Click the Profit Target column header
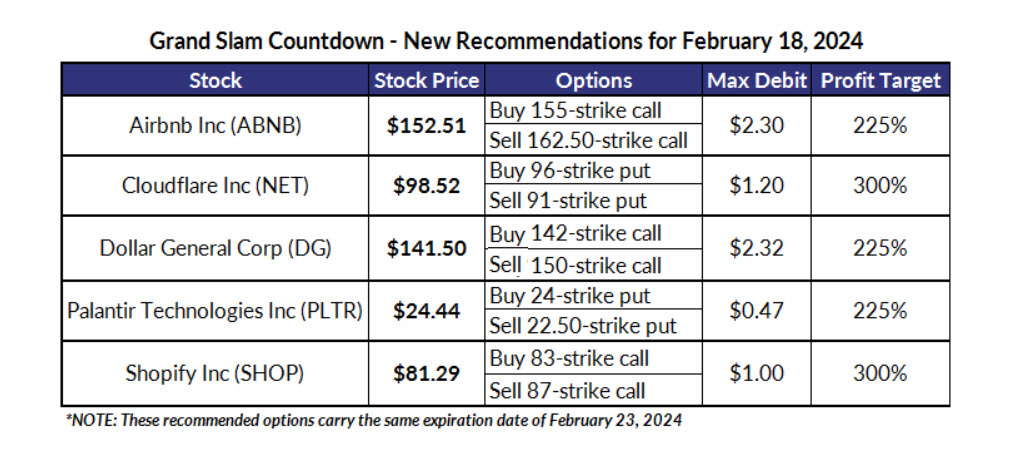This screenshot has width=1028, height=460. (x=880, y=80)
